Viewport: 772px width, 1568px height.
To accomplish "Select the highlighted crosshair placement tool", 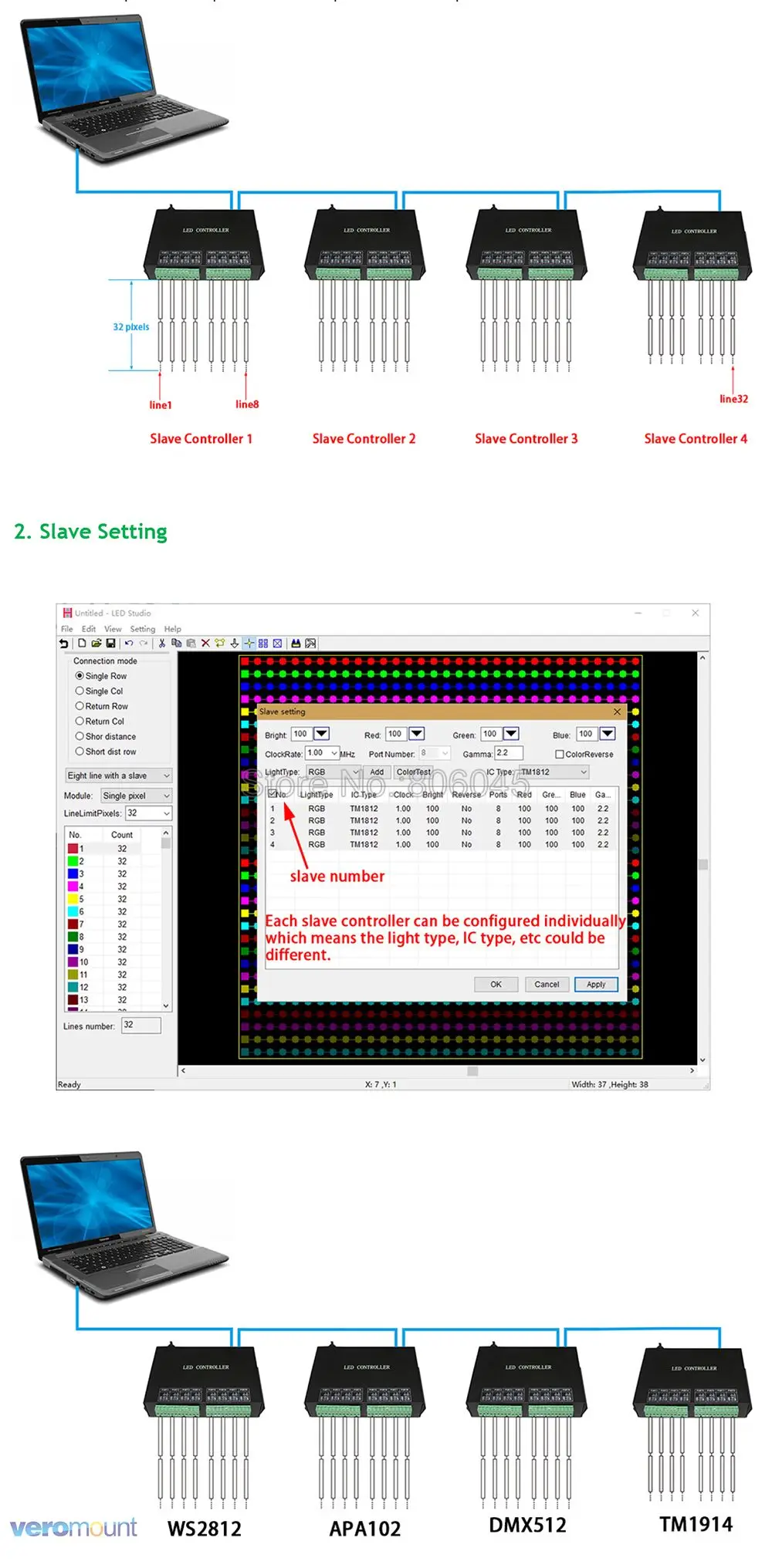I will pyautogui.click(x=249, y=643).
